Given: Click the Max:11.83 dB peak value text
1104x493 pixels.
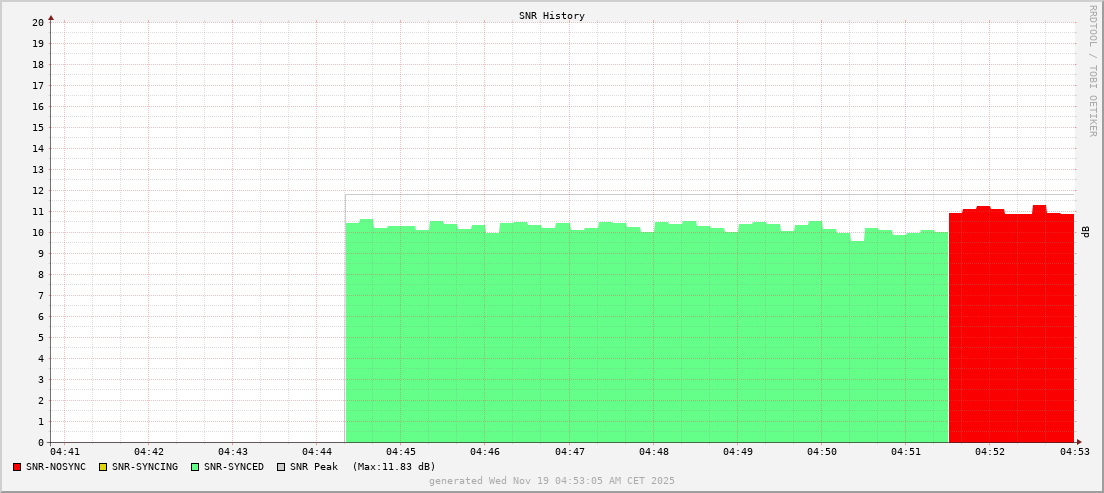Looking at the screenshot, I should tap(394, 467).
